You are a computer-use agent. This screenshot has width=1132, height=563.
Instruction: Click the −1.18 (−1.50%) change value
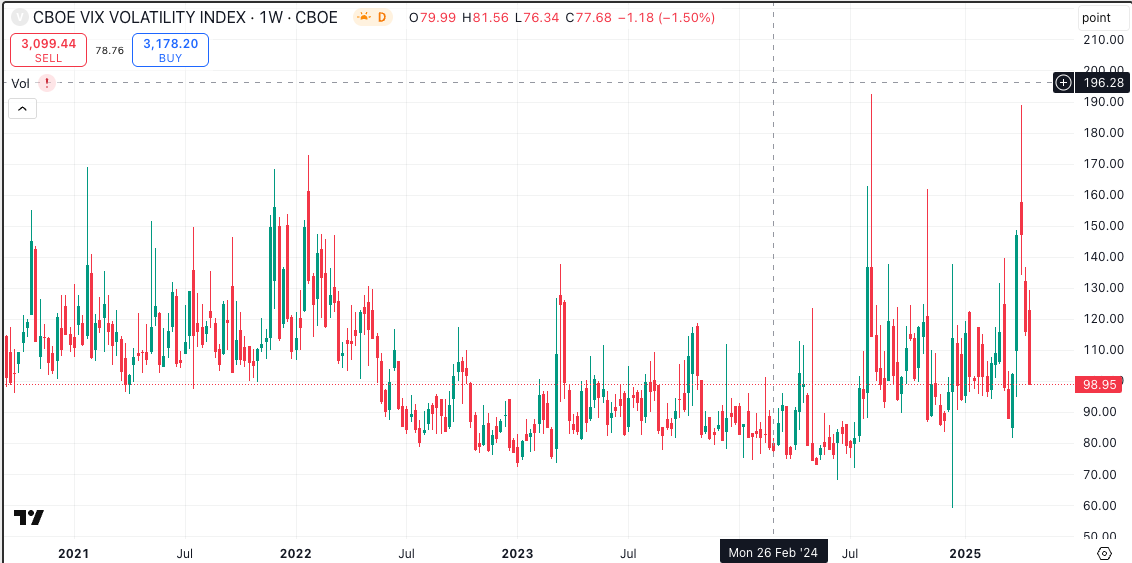[664, 17]
